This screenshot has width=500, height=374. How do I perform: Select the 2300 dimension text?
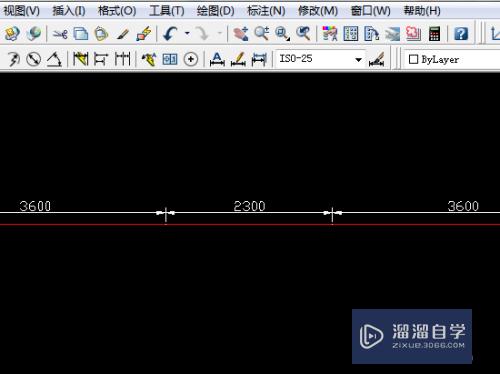pyautogui.click(x=249, y=206)
